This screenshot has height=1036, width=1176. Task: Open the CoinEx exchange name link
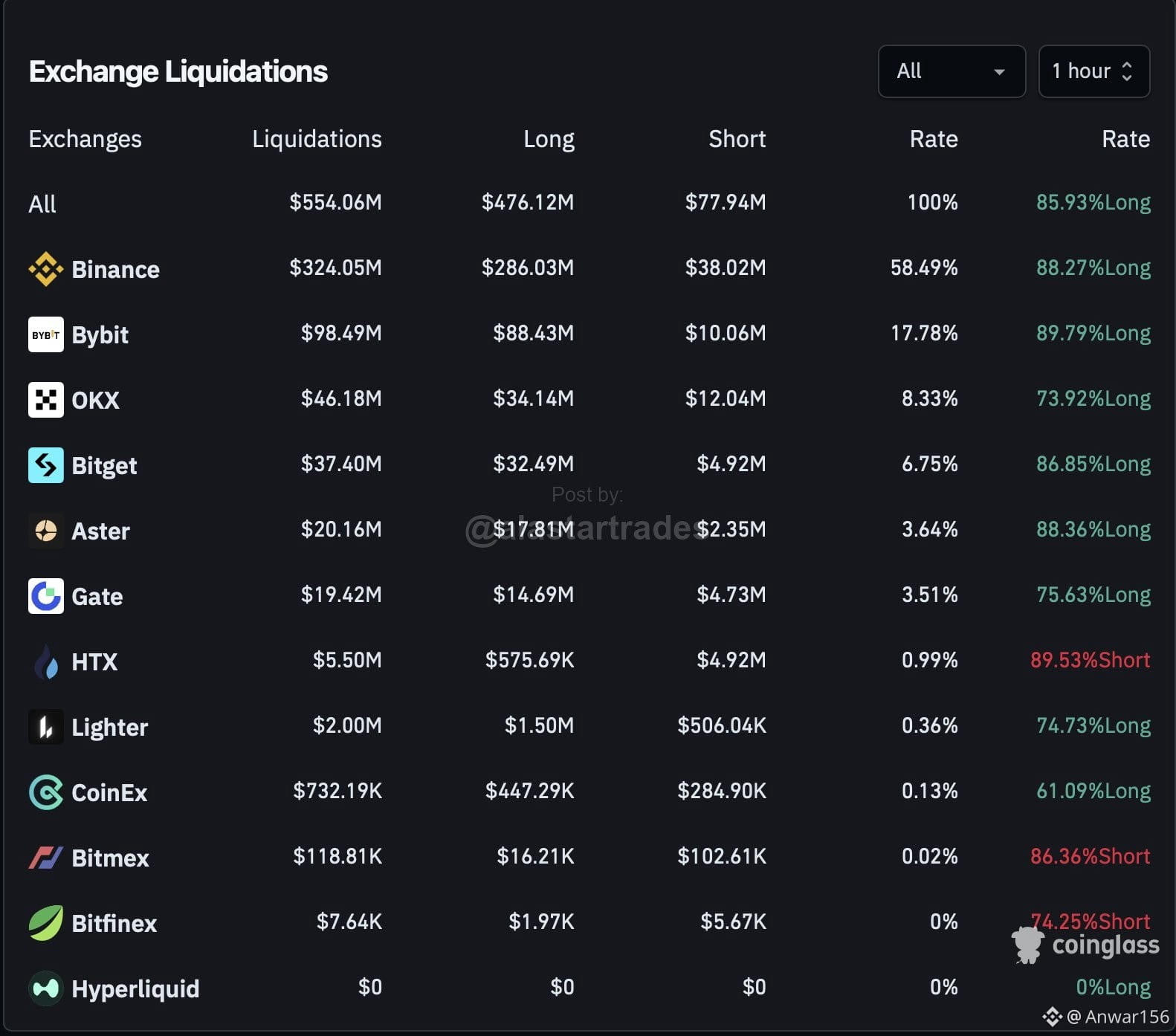(109, 792)
